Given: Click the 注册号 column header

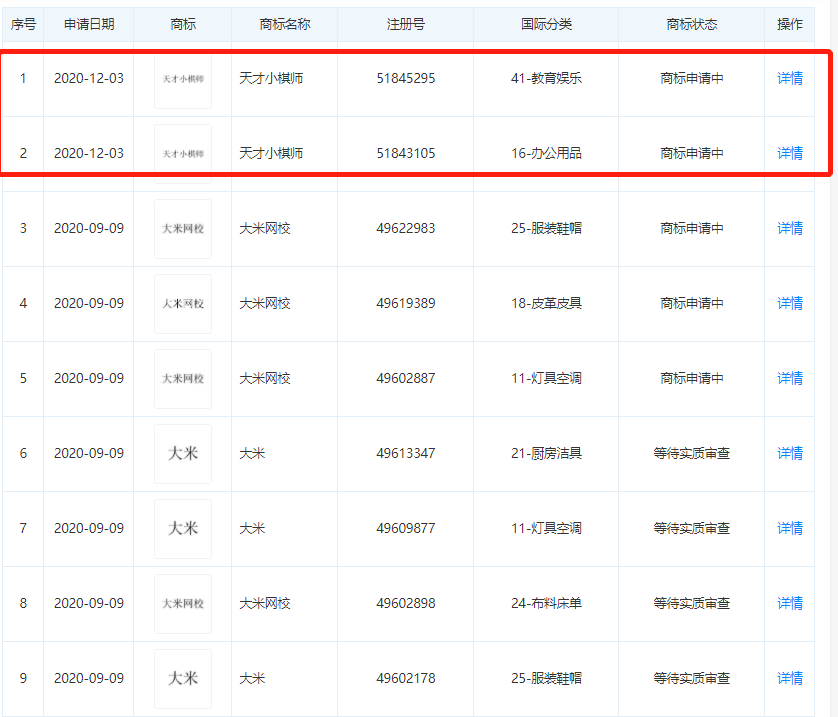Looking at the screenshot, I should tap(406, 24).
